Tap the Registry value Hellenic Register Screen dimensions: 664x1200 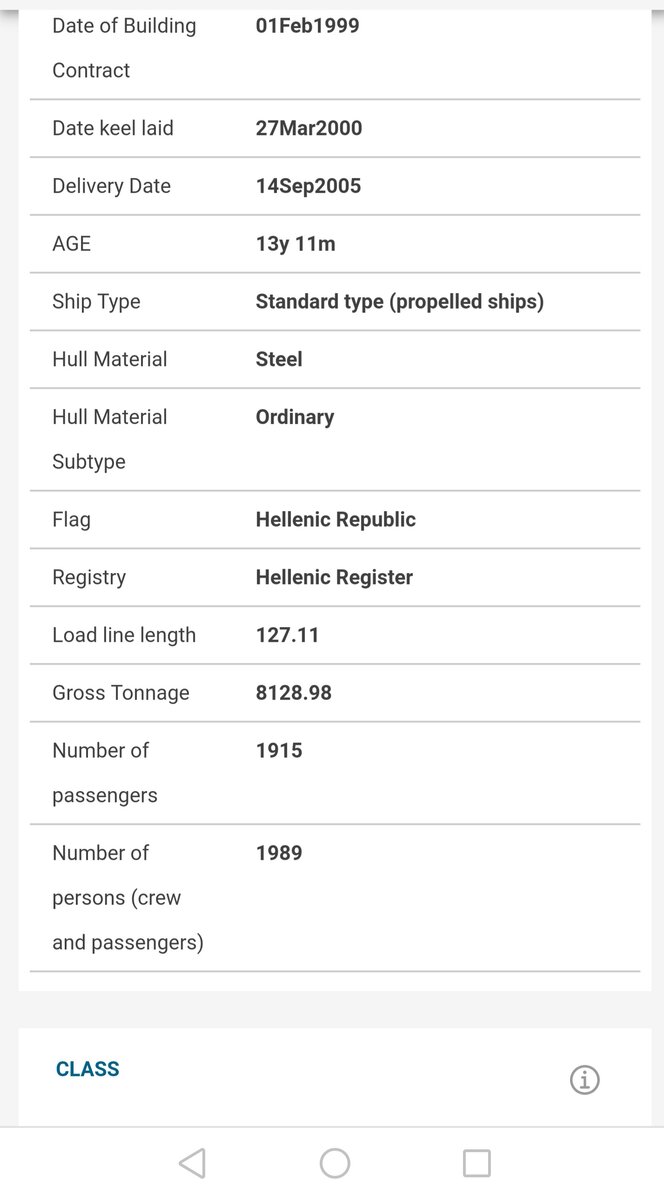point(334,577)
